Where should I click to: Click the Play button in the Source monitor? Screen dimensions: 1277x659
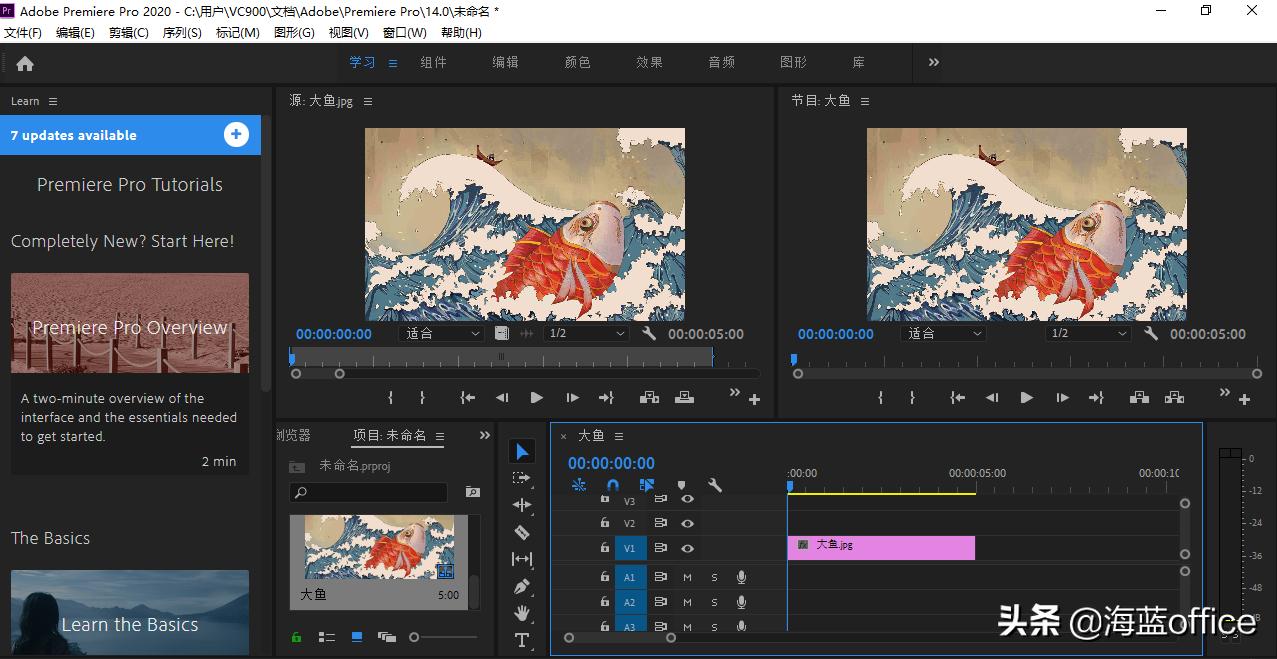536,397
